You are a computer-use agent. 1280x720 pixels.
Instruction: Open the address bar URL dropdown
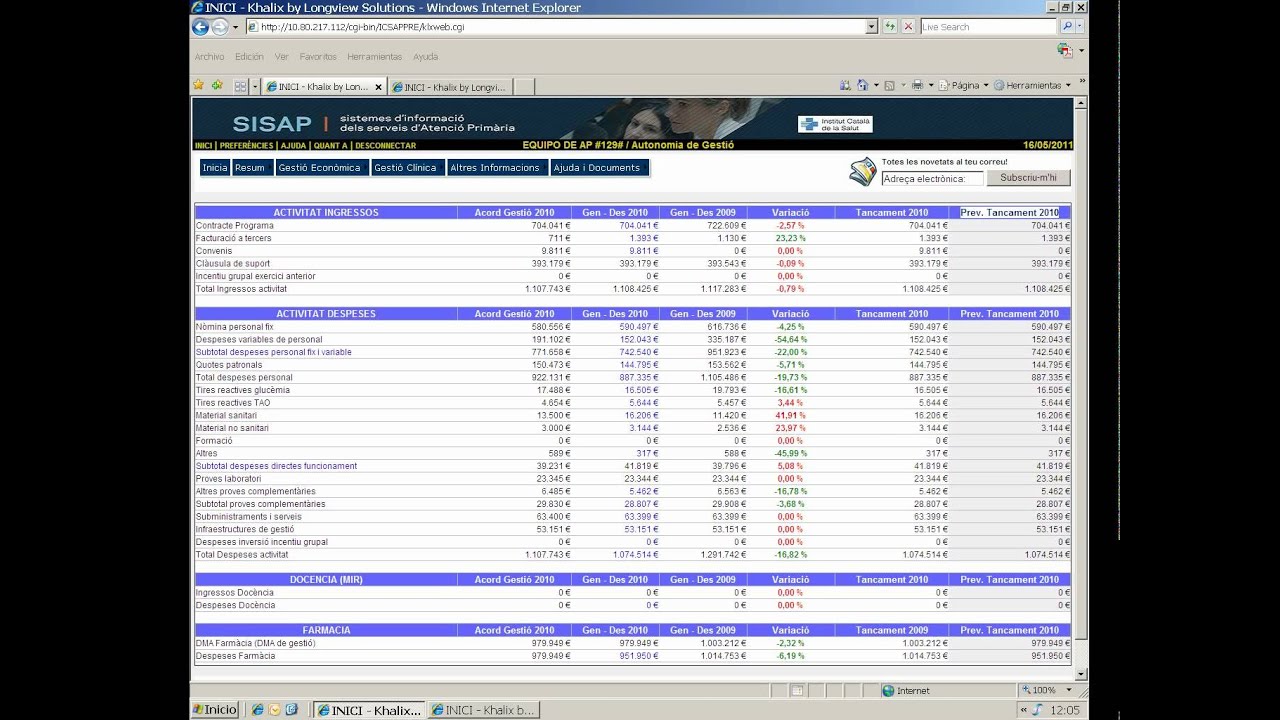pos(873,27)
